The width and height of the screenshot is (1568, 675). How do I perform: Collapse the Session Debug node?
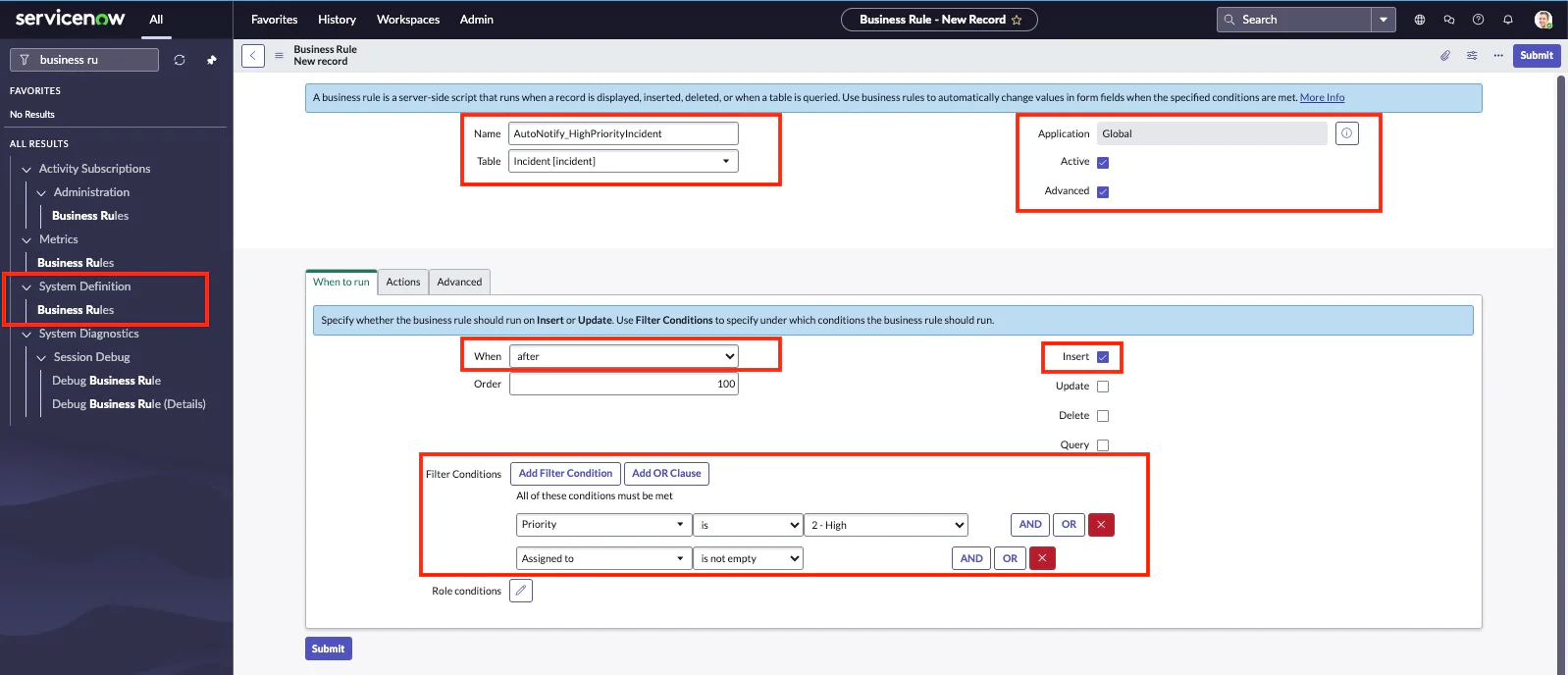(41, 358)
